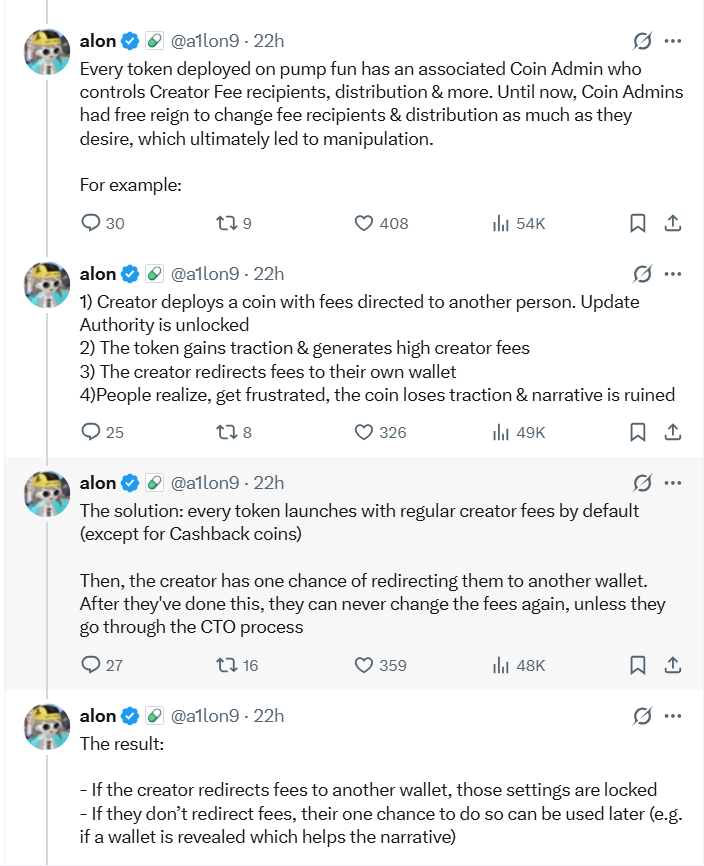This screenshot has height=866, width=704.
Task: Like the tweet with 326 likes
Action: pos(365,432)
